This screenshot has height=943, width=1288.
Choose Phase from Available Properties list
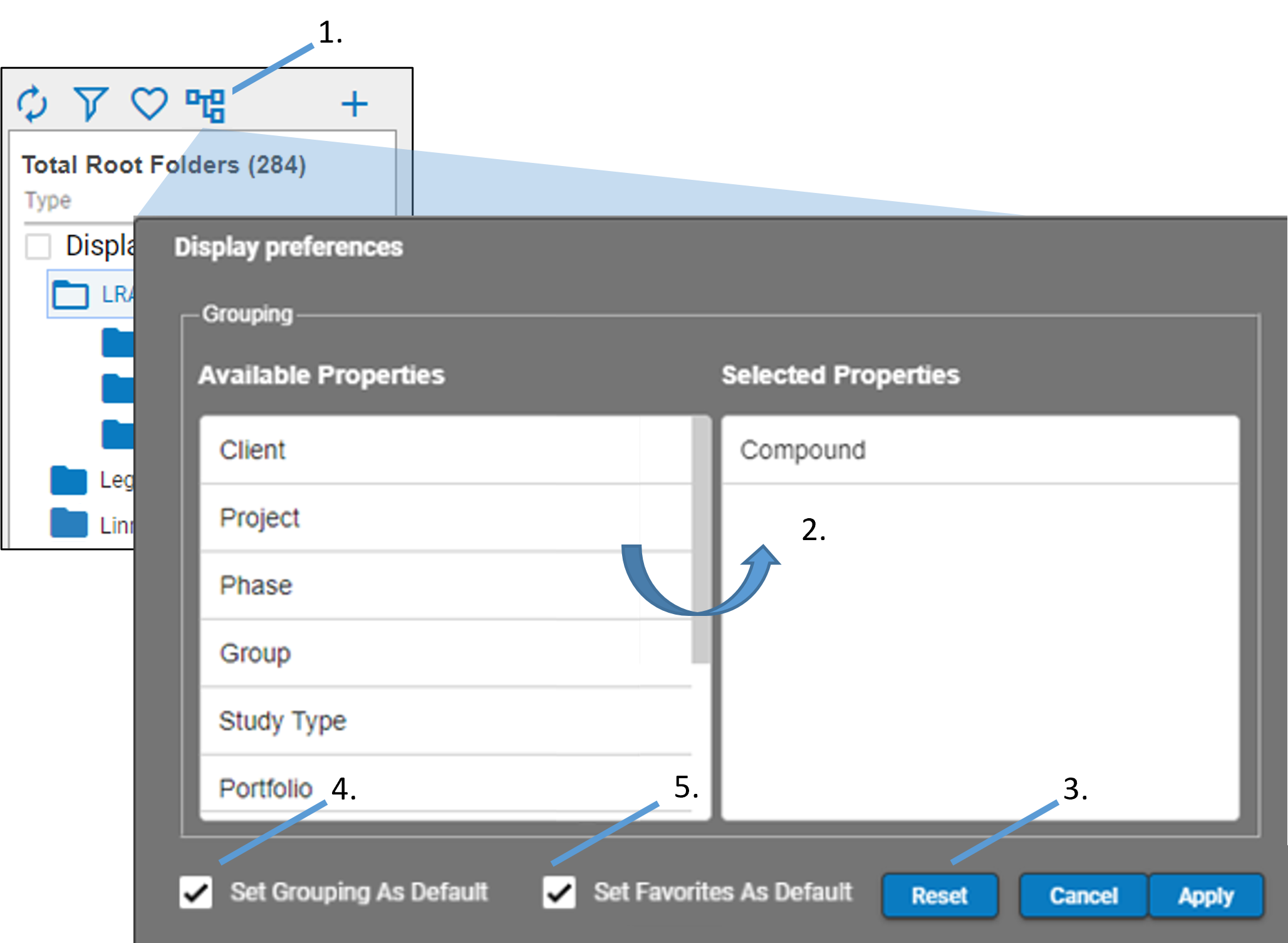(x=256, y=585)
